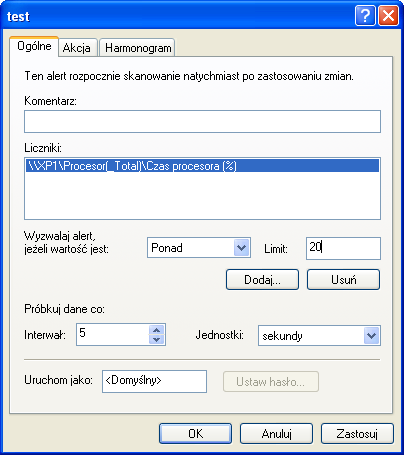Click the OK button

tap(195, 434)
